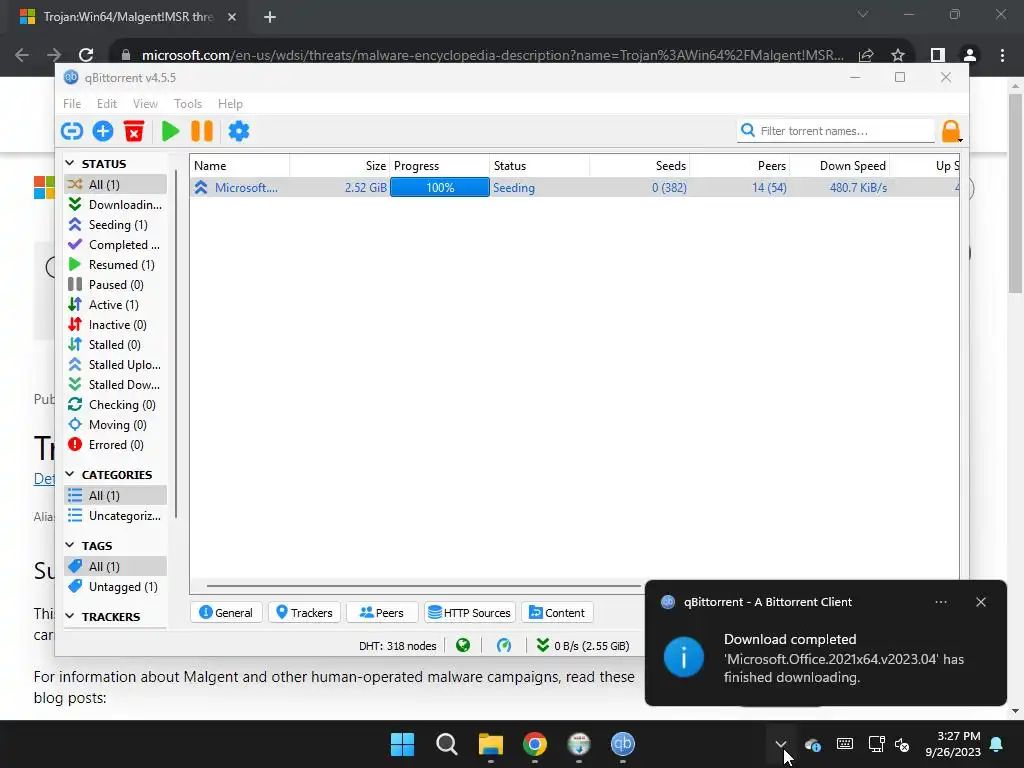The image size is (1024, 768).
Task: Switch to the HTTP Sources tab
Action: 470,613
